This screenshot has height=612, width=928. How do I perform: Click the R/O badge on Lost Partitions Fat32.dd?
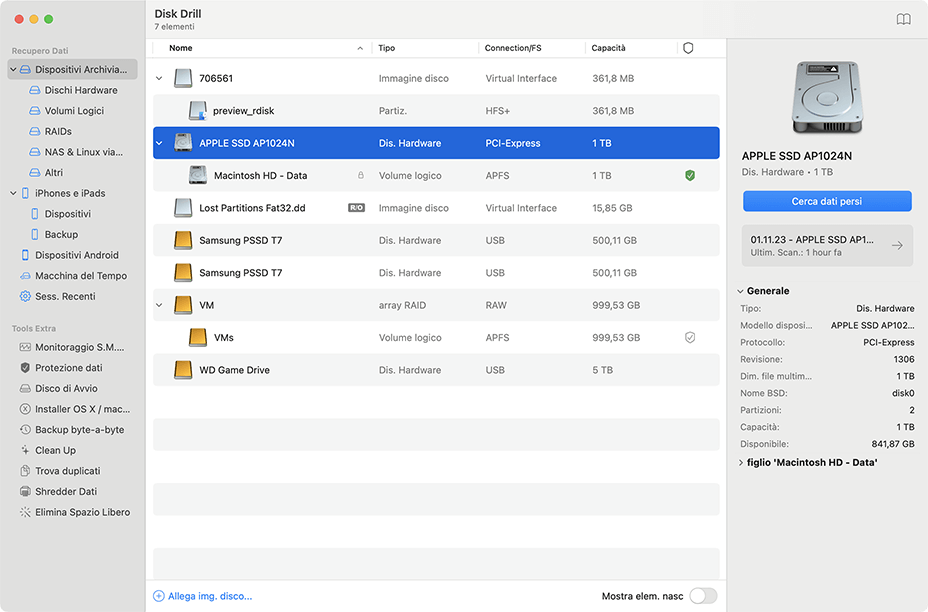(x=356, y=208)
